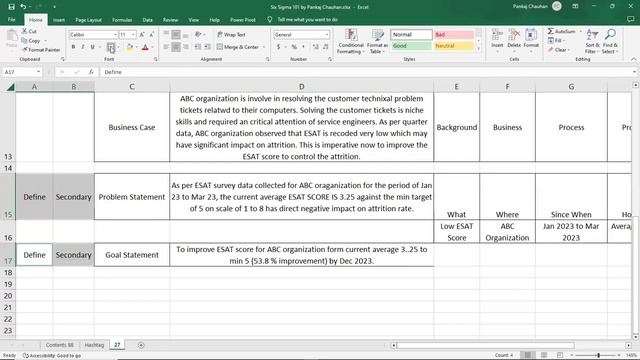640x360 pixels.
Task: Open the Fill dropdown in Editing group
Action: pos(556,40)
